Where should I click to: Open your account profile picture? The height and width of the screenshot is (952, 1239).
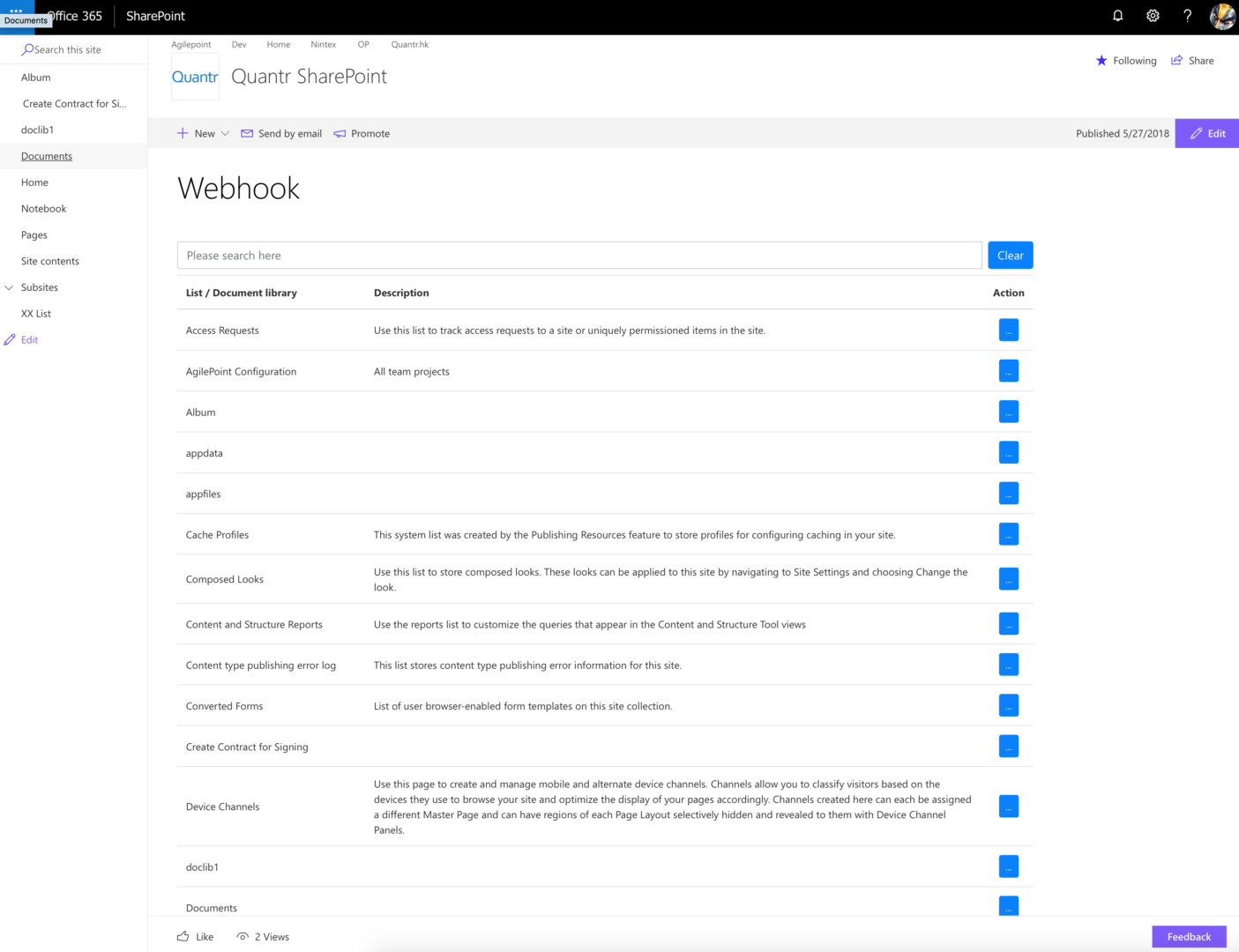tap(1222, 16)
